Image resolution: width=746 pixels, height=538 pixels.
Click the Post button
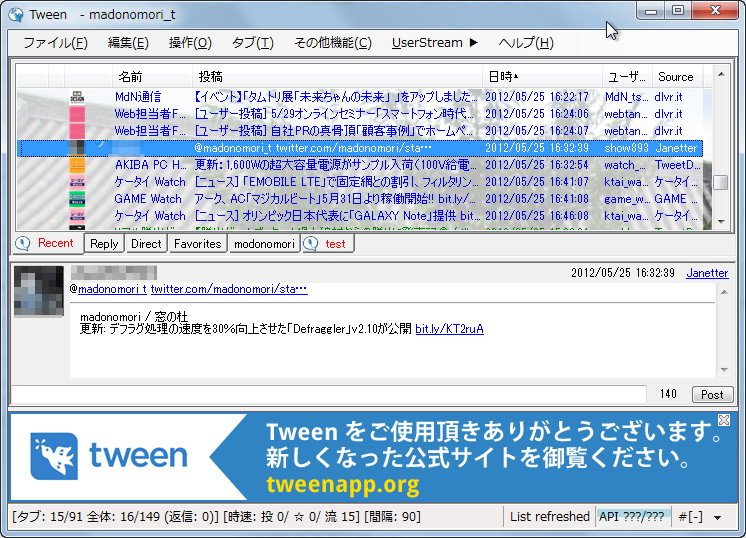tap(712, 394)
